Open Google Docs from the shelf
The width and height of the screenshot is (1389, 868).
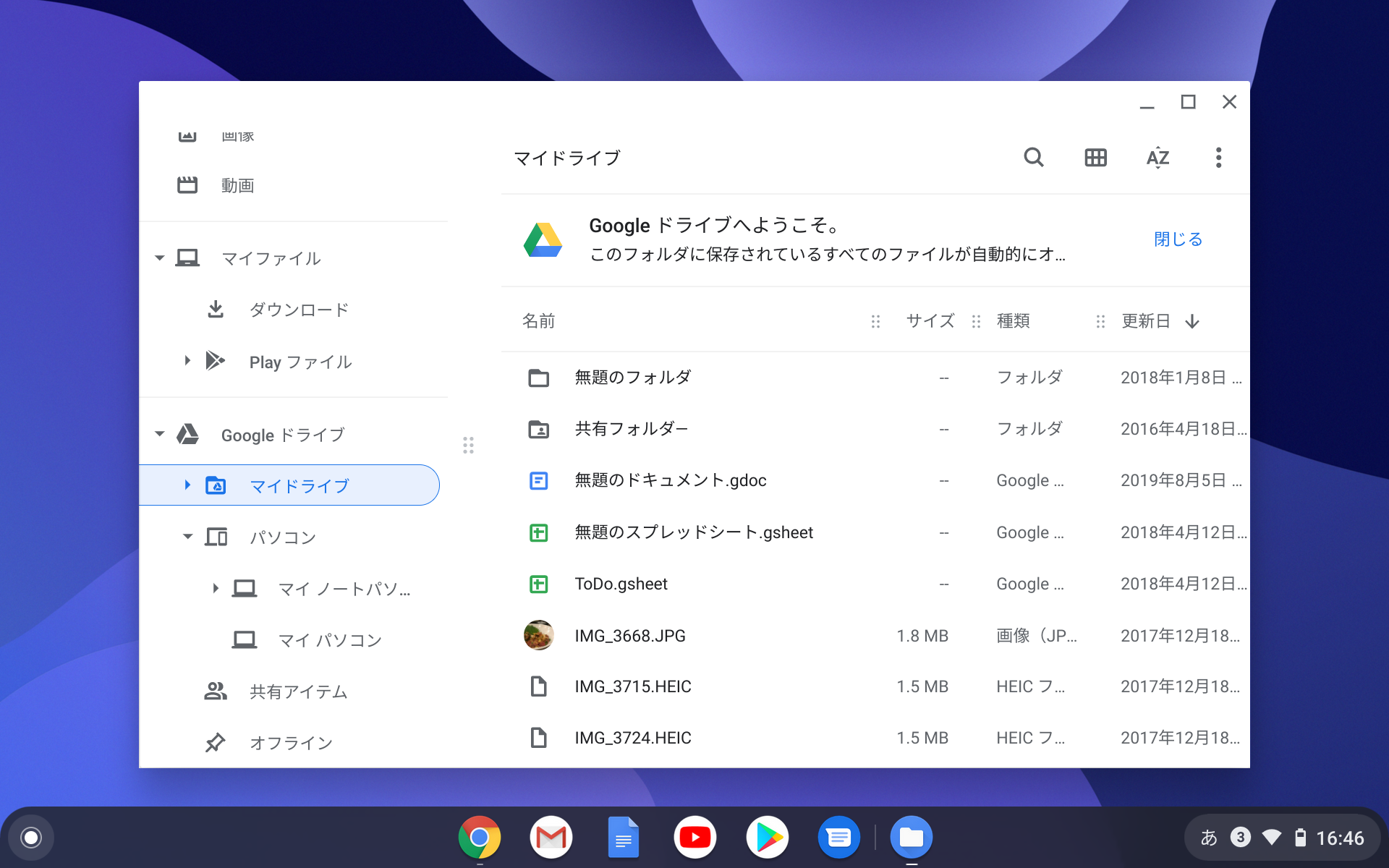point(623,837)
